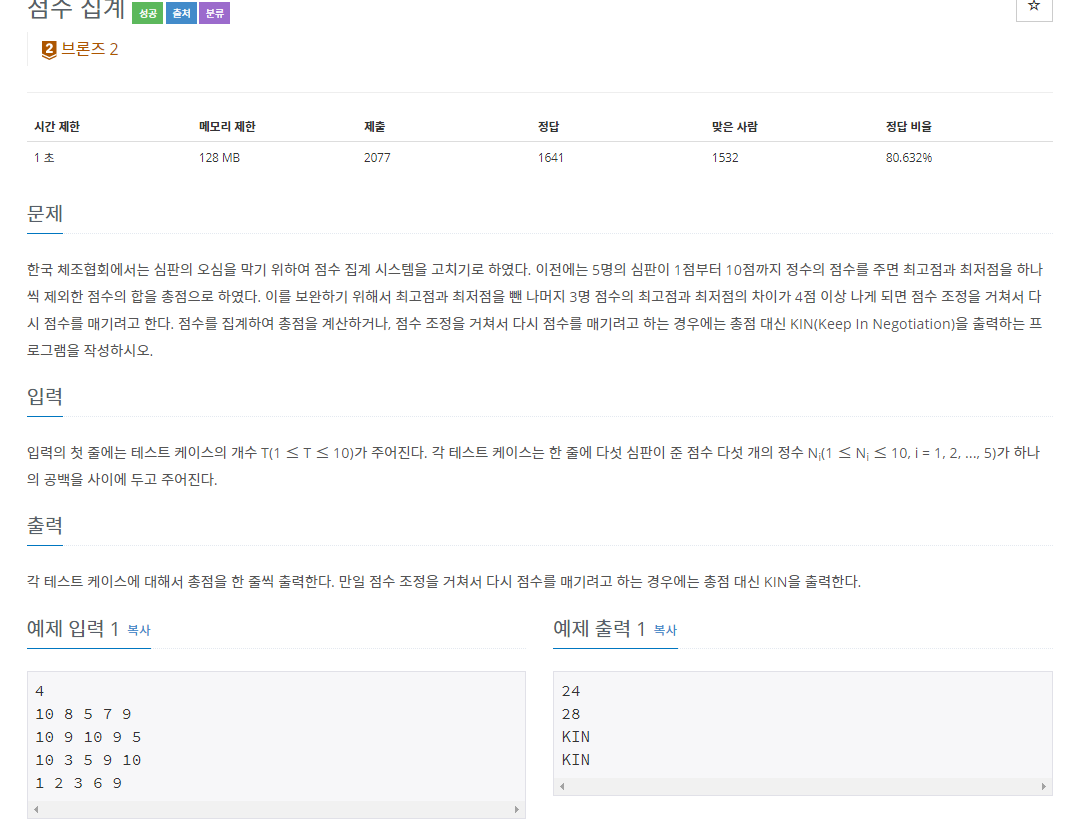Screen dimensions: 1065x827
Task: Click the 예제 출력 1 heading
Action: (x=599, y=629)
